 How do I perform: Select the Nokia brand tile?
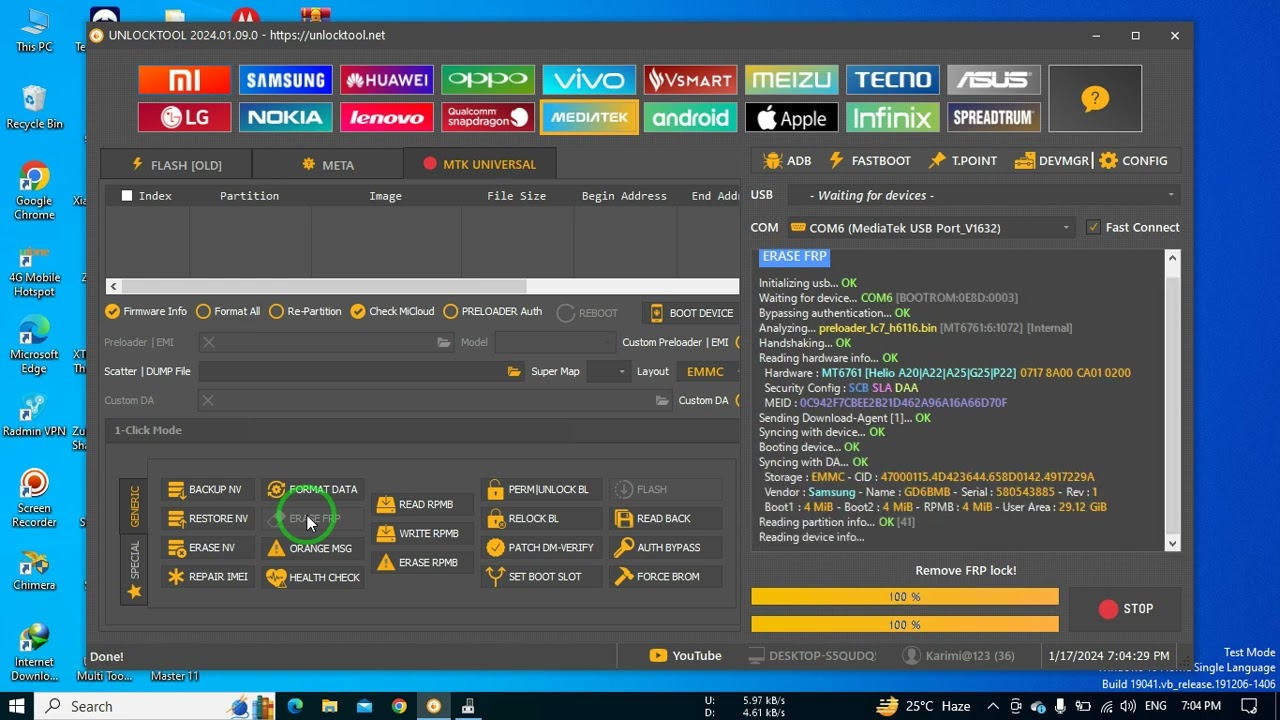click(285, 117)
